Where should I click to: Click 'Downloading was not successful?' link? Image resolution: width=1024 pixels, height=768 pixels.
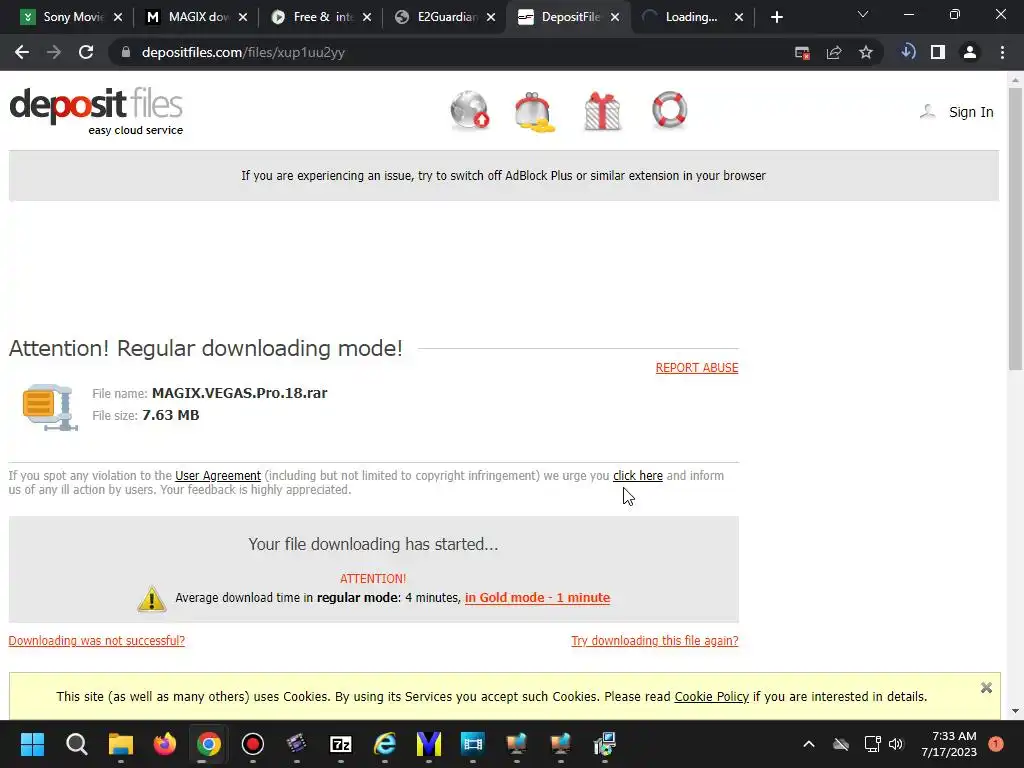pyautogui.click(x=97, y=641)
